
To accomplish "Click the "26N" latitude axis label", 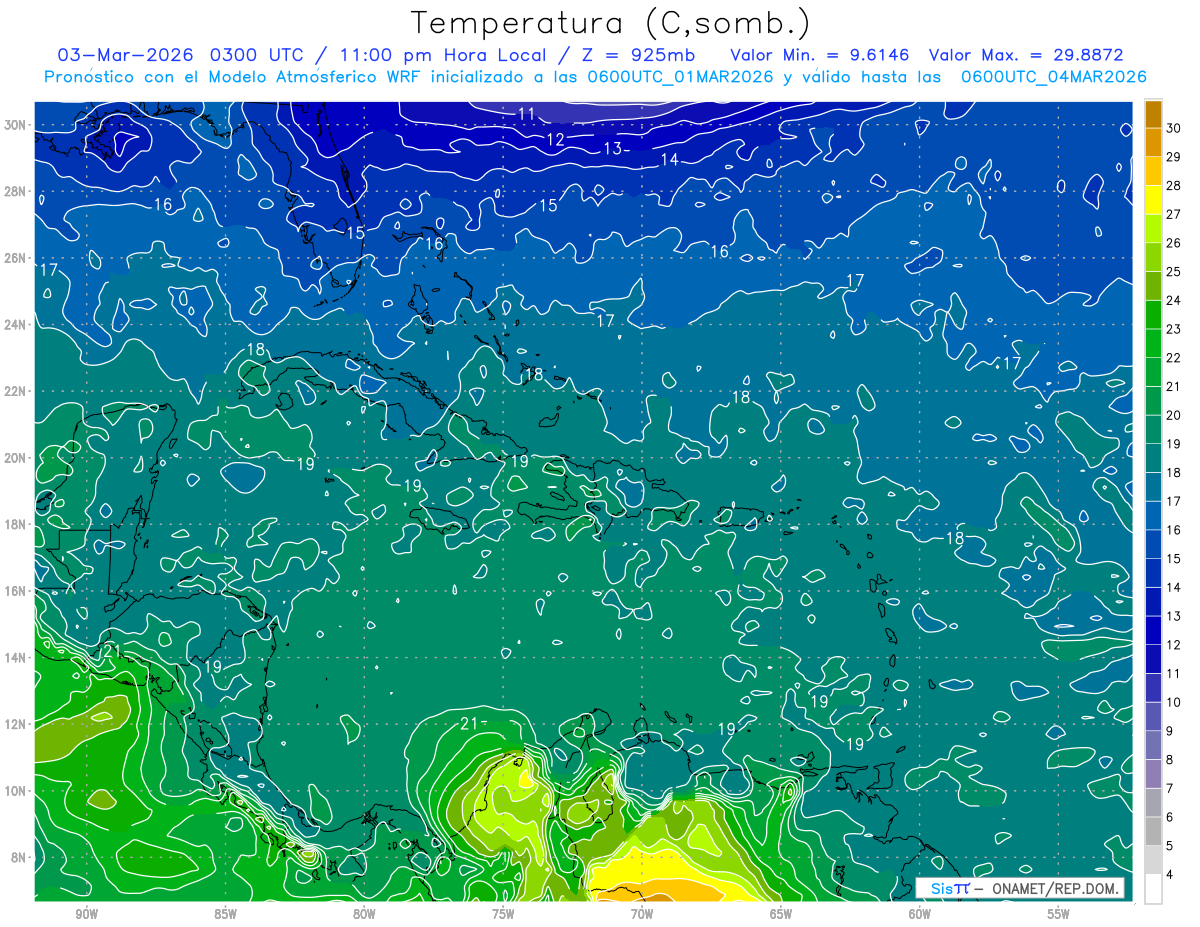I will coord(15,258).
